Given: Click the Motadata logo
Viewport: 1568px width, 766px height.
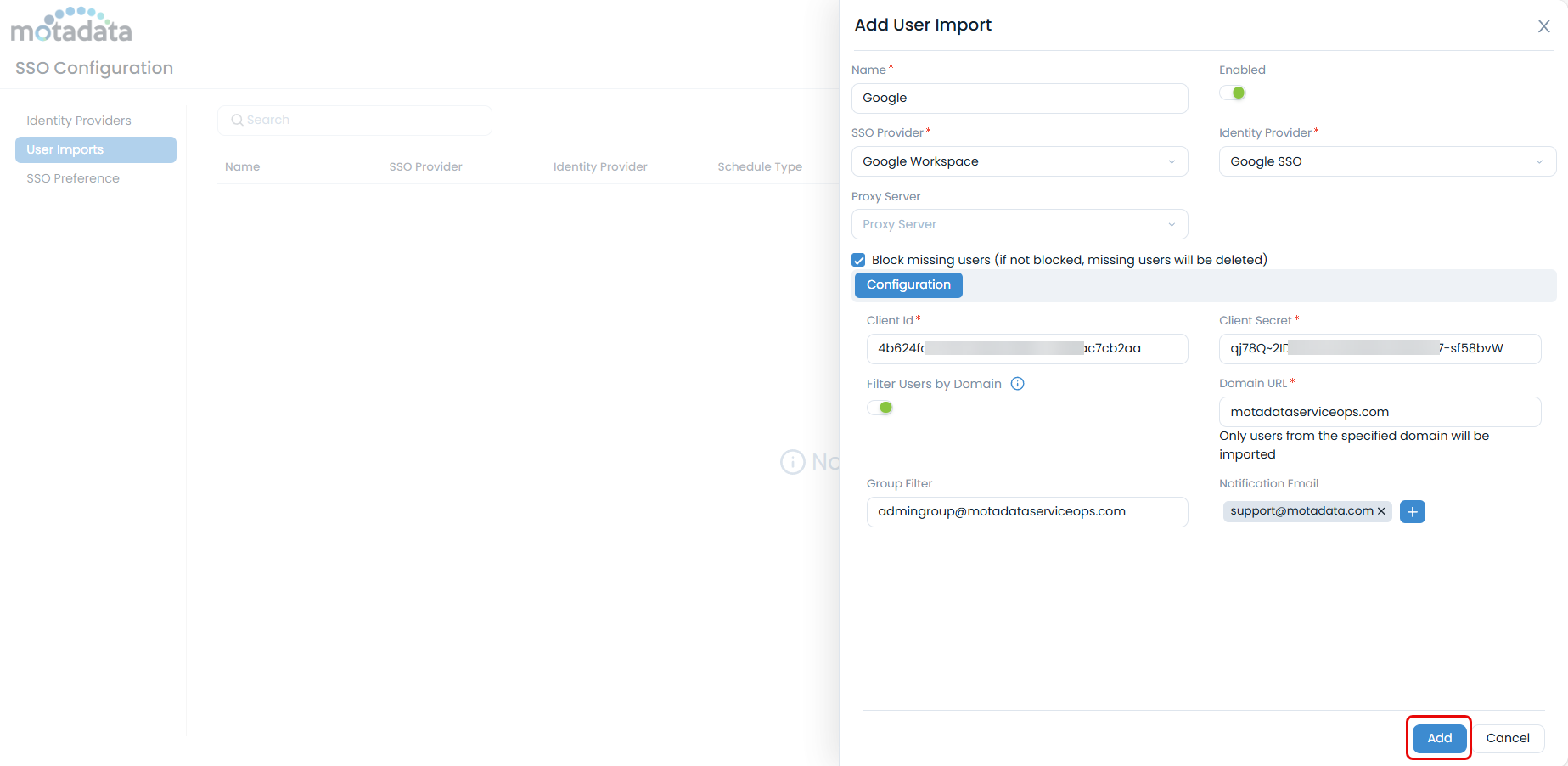Looking at the screenshot, I should [71, 25].
